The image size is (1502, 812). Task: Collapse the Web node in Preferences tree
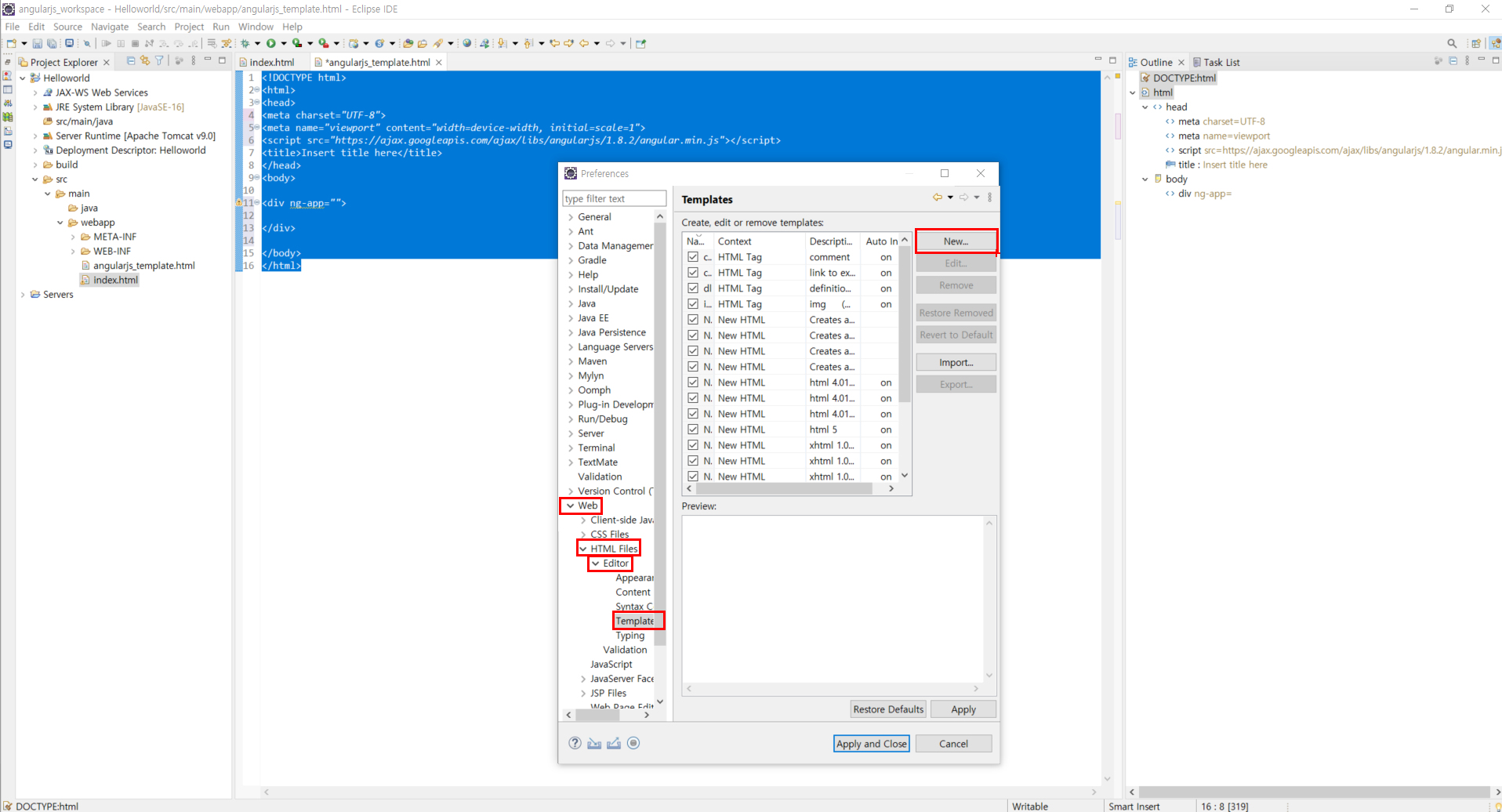(x=570, y=506)
